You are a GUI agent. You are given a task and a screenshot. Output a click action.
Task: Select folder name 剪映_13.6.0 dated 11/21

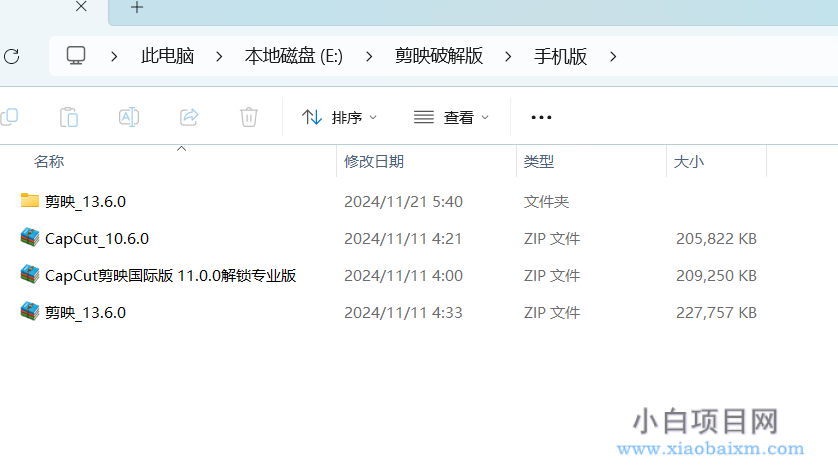[86, 202]
